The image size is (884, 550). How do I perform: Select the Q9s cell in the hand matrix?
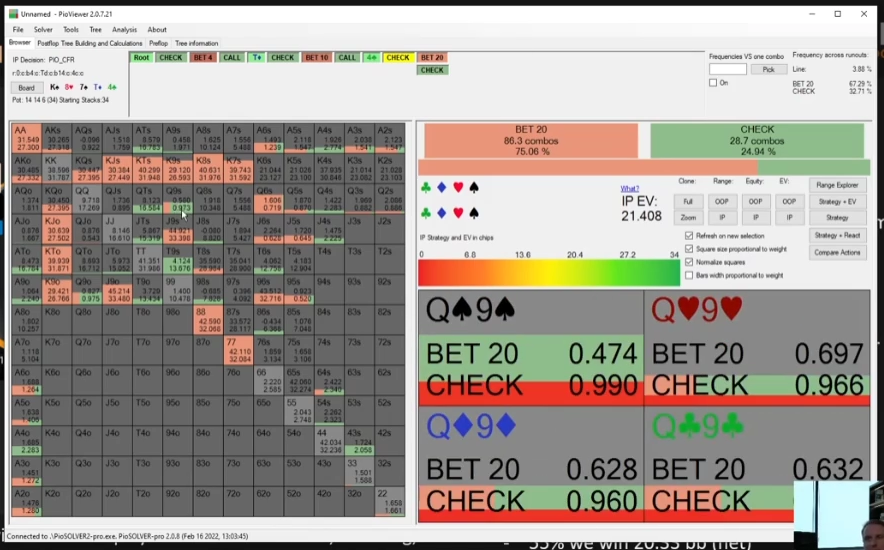click(x=178, y=199)
